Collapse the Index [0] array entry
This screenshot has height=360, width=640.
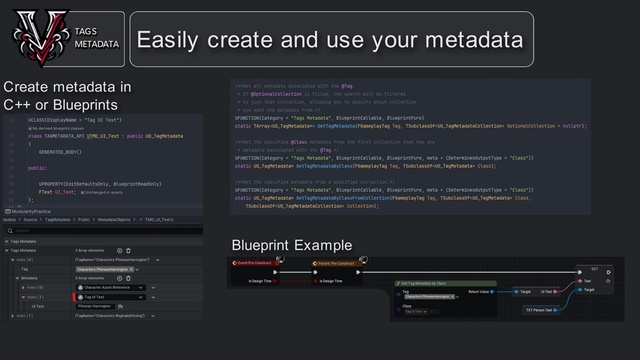click(x=13, y=260)
